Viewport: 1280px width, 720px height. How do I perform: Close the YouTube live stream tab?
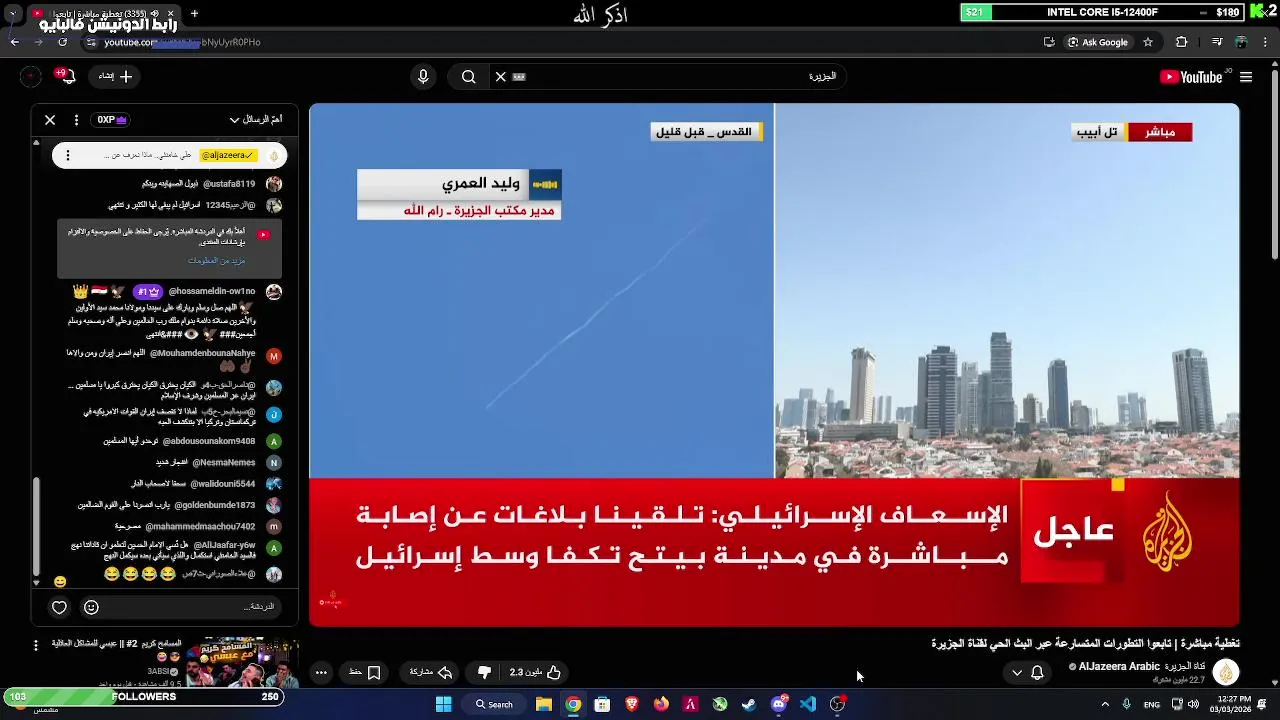coord(172,14)
